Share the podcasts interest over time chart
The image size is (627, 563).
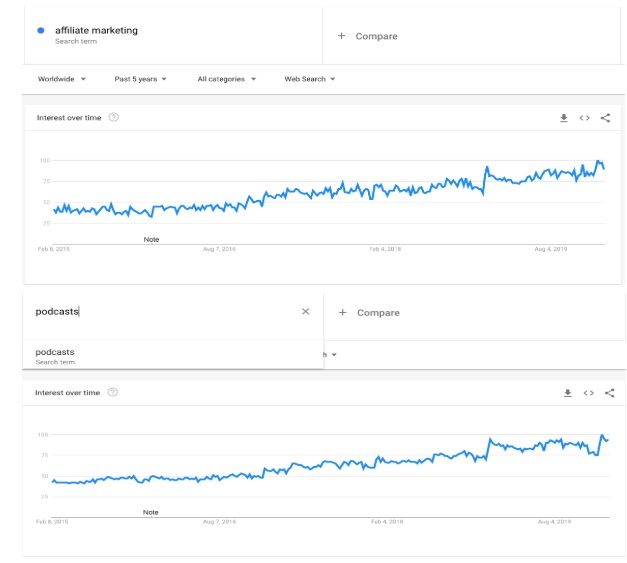pyautogui.click(x=608, y=393)
